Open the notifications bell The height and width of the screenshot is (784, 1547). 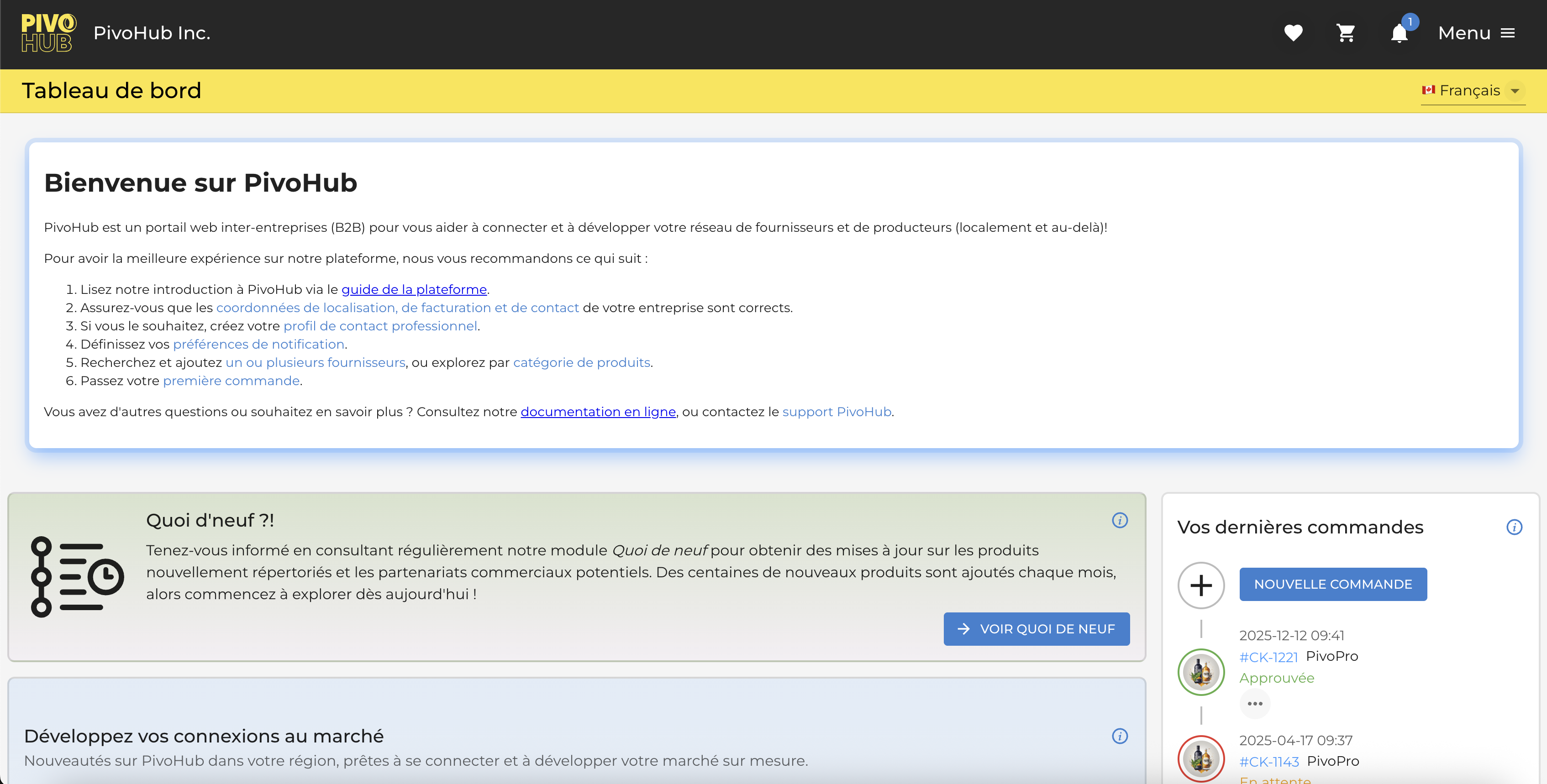coord(1399,34)
